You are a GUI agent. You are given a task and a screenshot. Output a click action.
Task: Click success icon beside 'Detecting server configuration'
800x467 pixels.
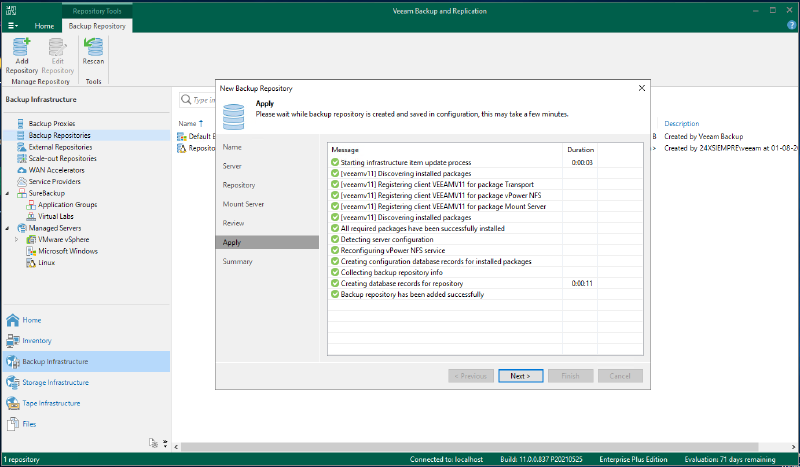point(335,239)
